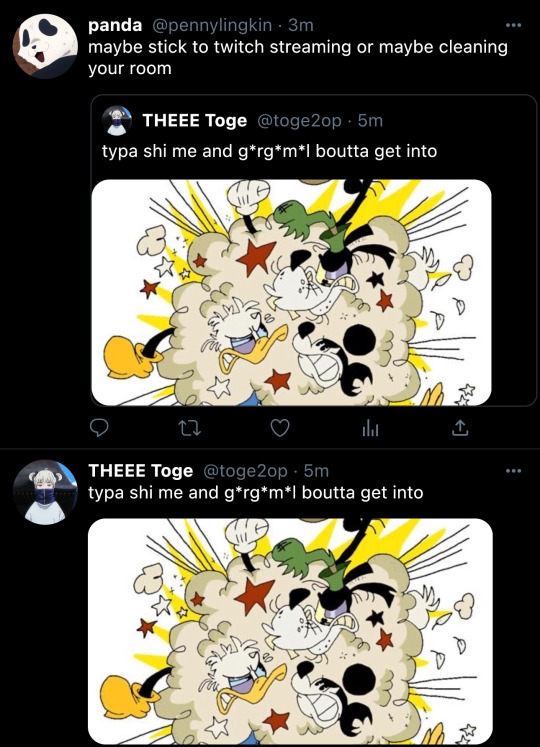
Task: View analytics bar chart icon for panda's tweet
Action: click(370, 428)
